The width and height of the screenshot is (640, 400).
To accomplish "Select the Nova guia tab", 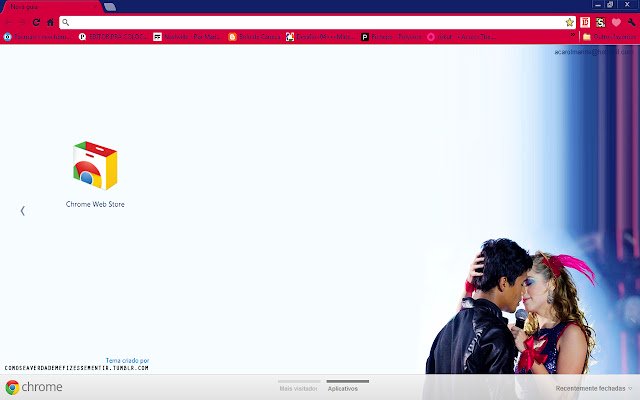I will (x=51, y=7).
